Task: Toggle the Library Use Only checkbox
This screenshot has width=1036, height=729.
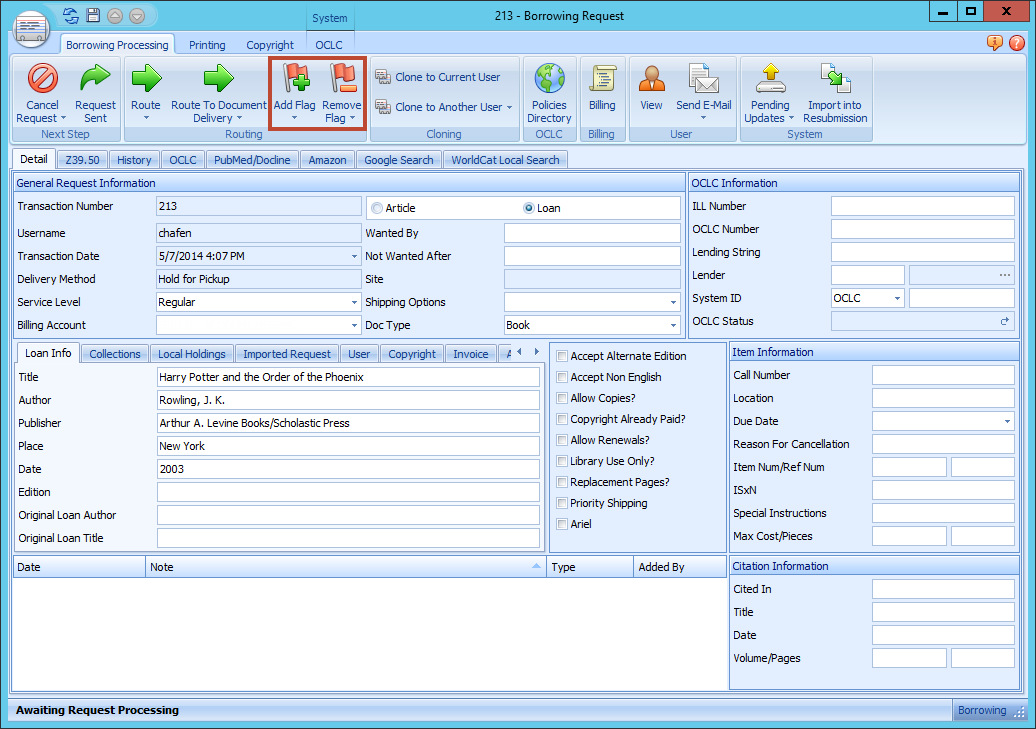Action: pyautogui.click(x=563, y=461)
